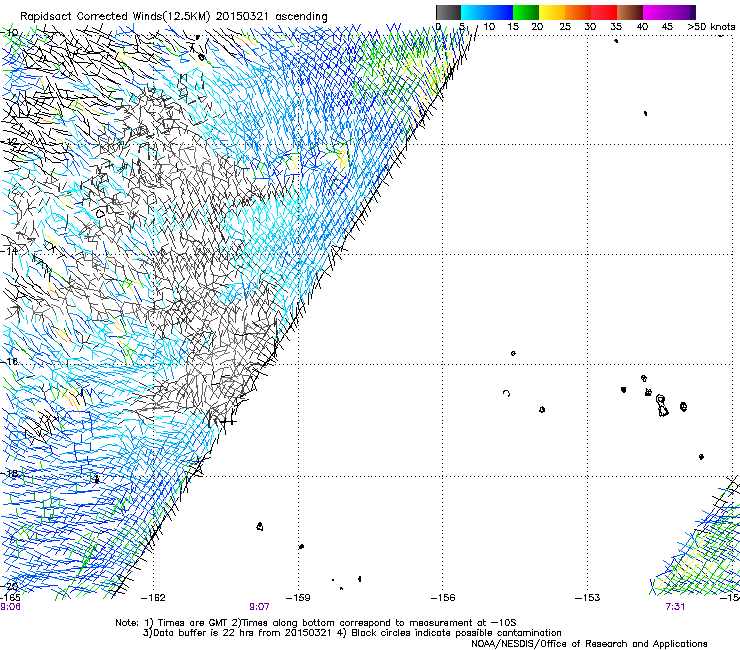Click the '-12' latitude axis label

click(x=10, y=142)
